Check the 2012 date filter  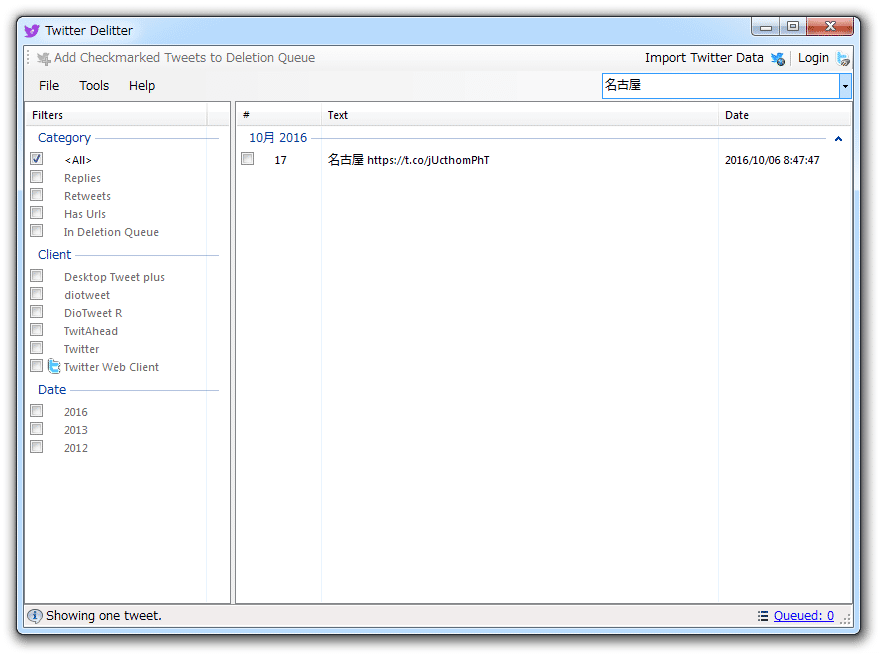pyautogui.click(x=37, y=447)
